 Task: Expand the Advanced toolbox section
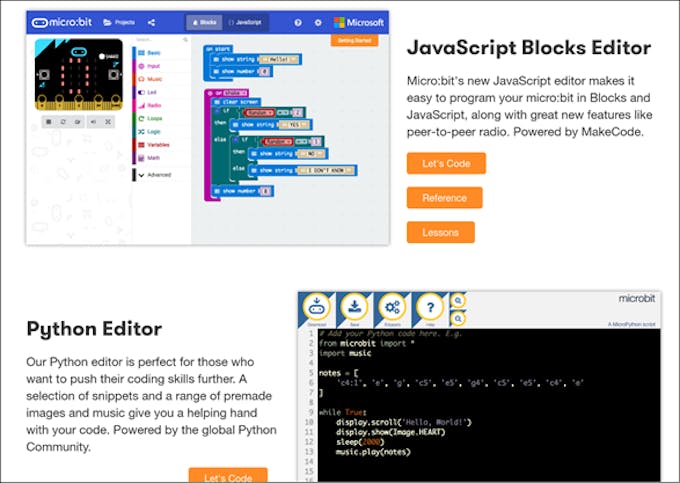pos(161,175)
